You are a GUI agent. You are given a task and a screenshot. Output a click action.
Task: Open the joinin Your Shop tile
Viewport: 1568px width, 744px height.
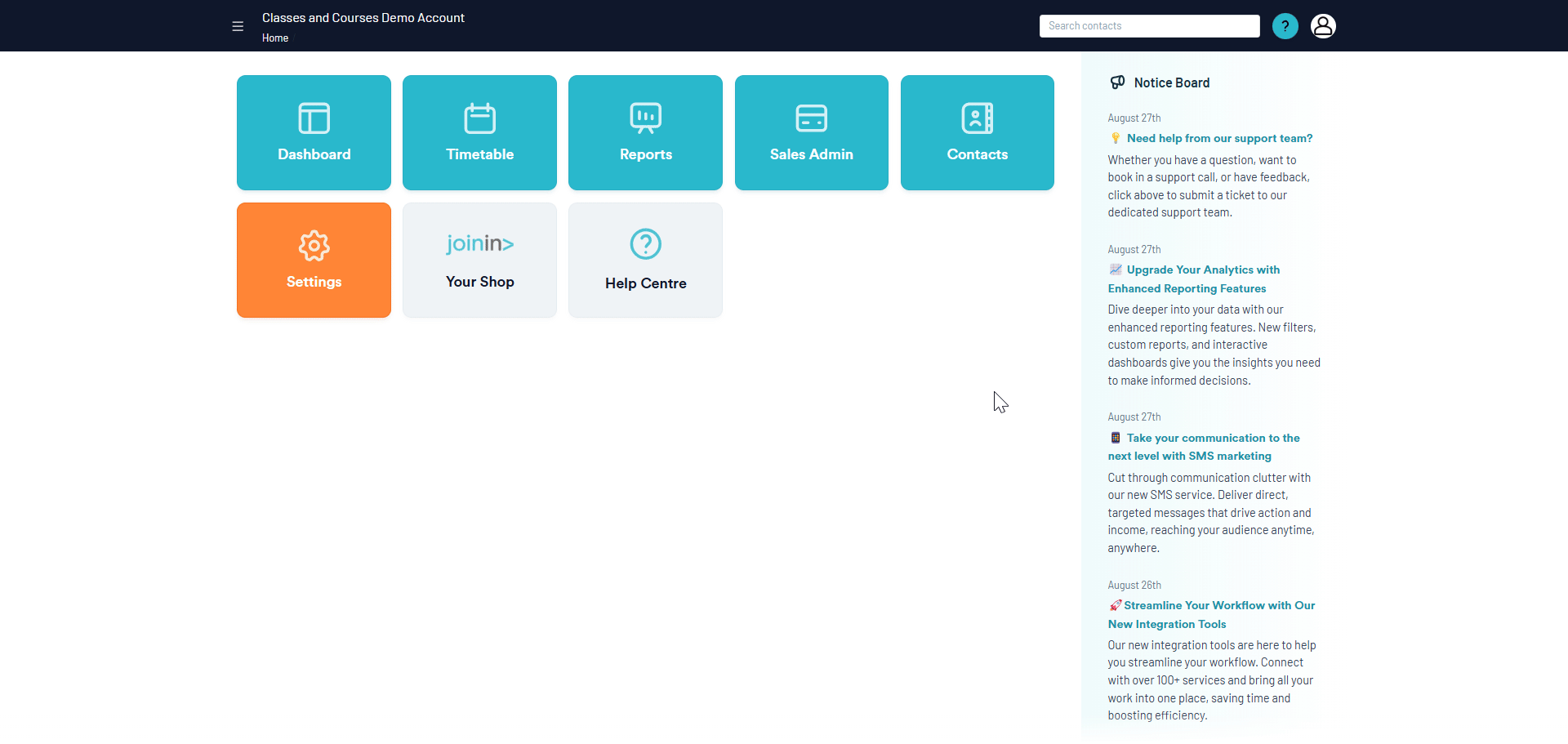(479, 261)
